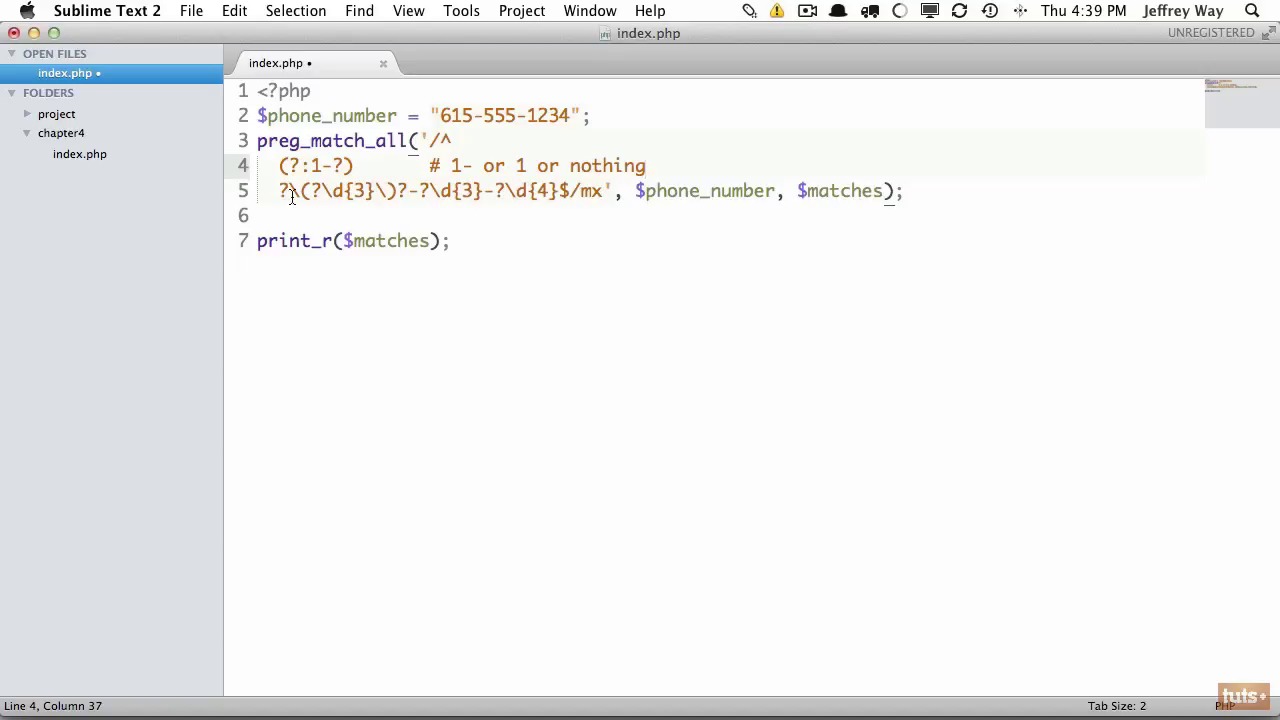1280x720 pixels.
Task: Click line number 1 in the gutter
Action: [x=243, y=91]
